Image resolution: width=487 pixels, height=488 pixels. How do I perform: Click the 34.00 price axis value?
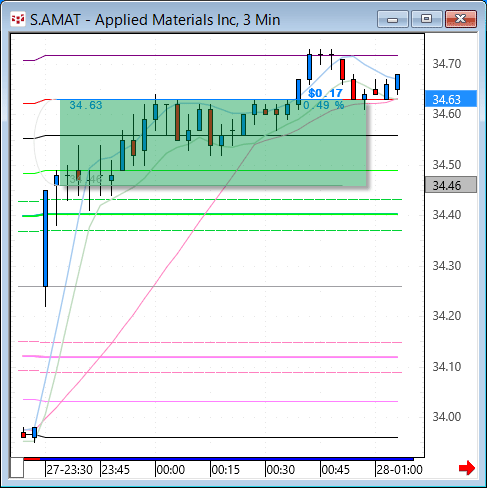click(x=447, y=417)
